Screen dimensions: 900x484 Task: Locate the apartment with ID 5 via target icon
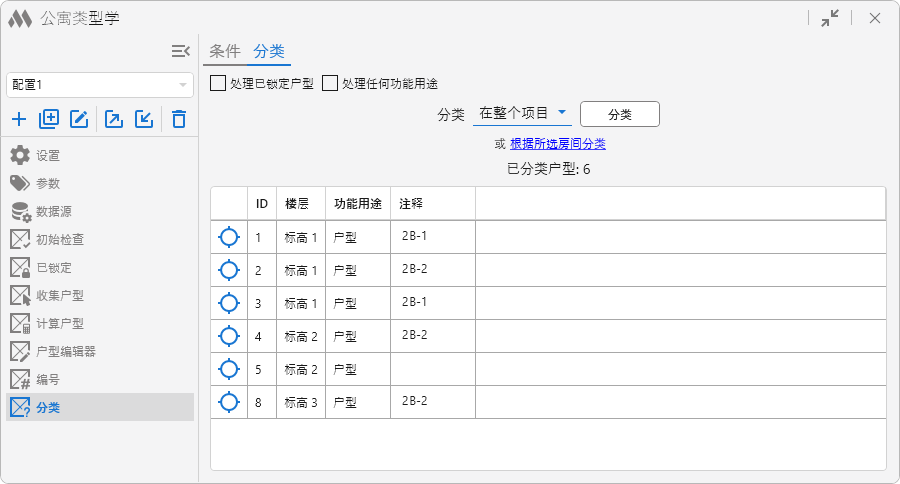click(x=229, y=369)
